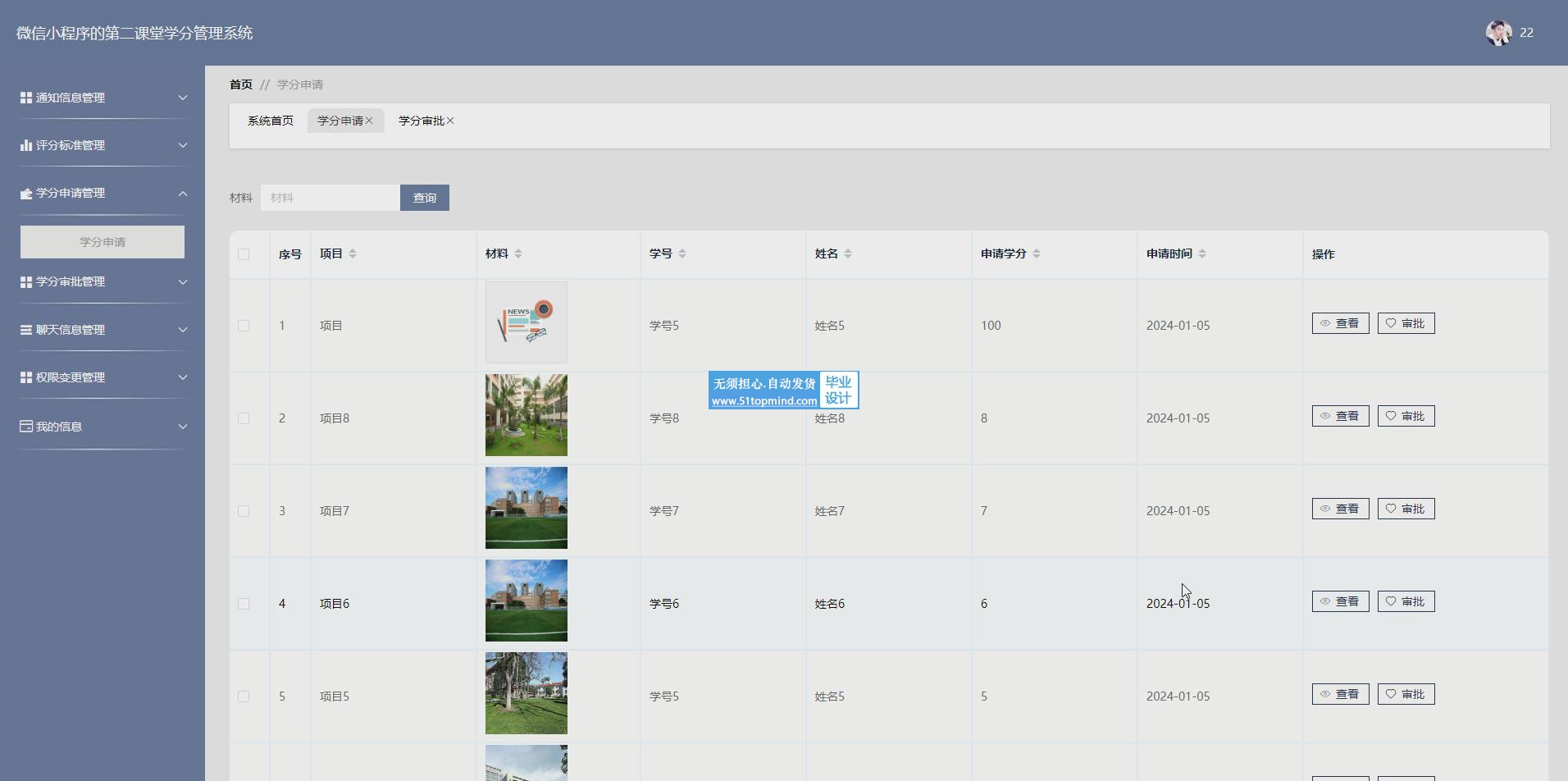Expand the 权限变更管理 menu
The image size is (1568, 781).
click(x=103, y=377)
